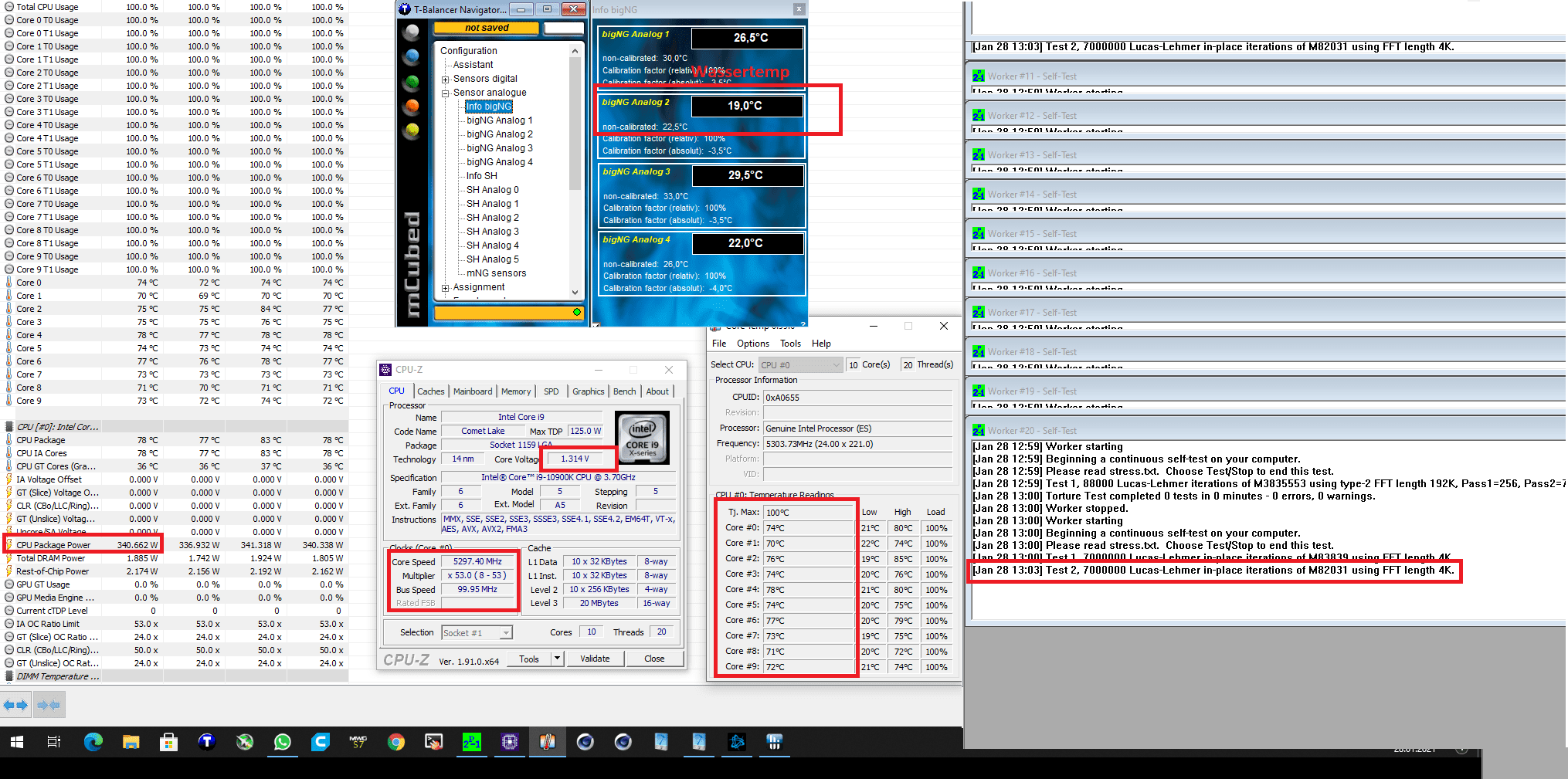
Task: Open the Battle.net taskbar icon
Action: point(737,742)
